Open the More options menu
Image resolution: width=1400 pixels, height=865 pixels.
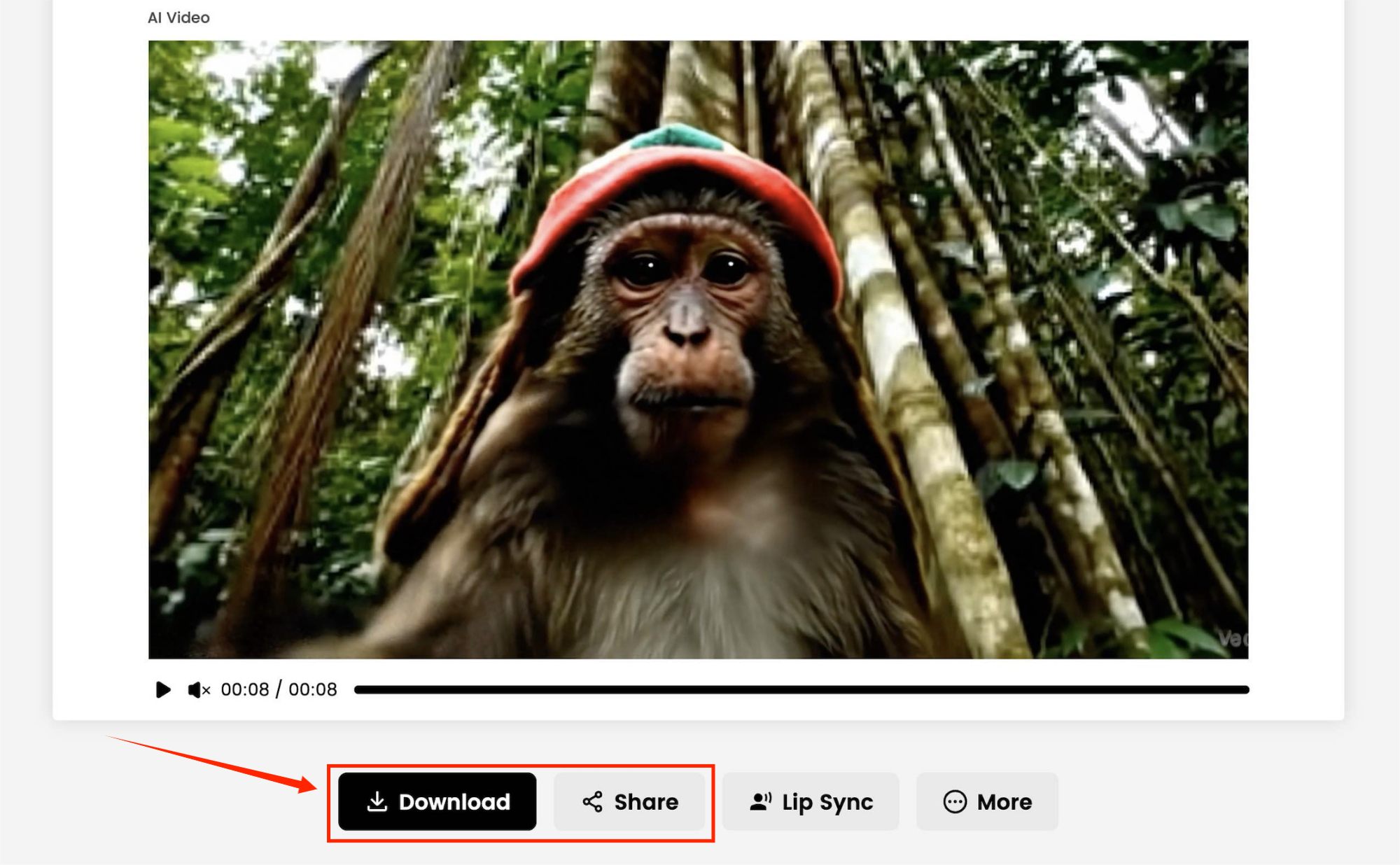(x=987, y=802)
